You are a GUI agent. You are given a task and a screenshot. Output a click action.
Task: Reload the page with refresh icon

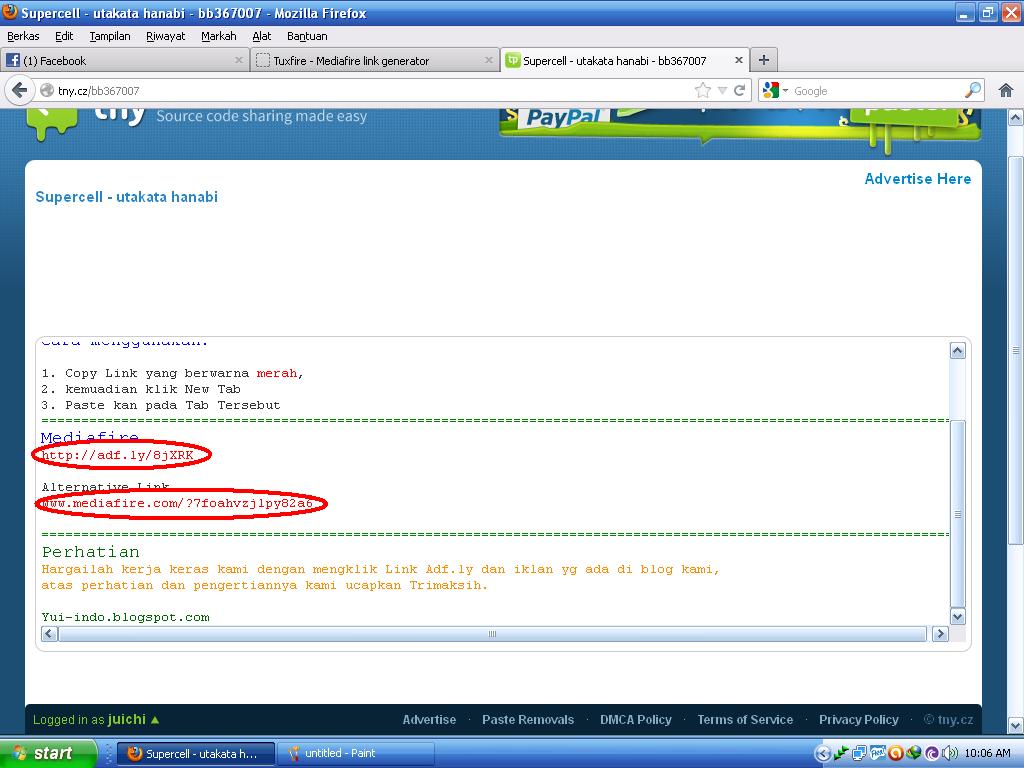[x=739, y=90]
